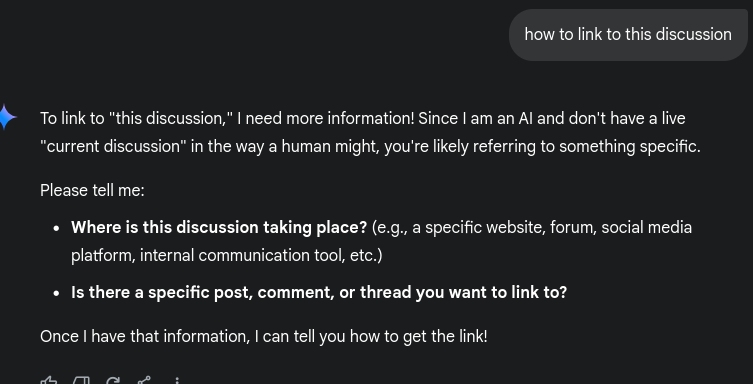Mark the response with thumbs down
The image size is (753, 384).
click(81, 381)
